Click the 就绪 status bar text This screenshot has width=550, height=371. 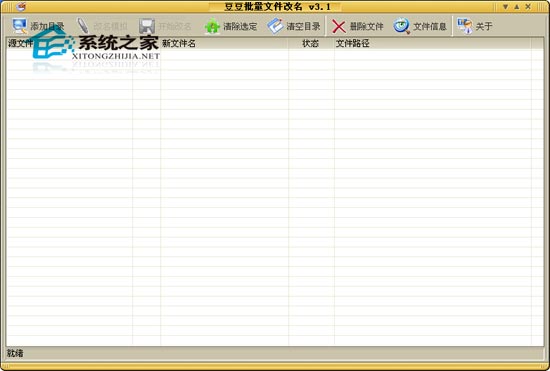(x=15, y=353)
